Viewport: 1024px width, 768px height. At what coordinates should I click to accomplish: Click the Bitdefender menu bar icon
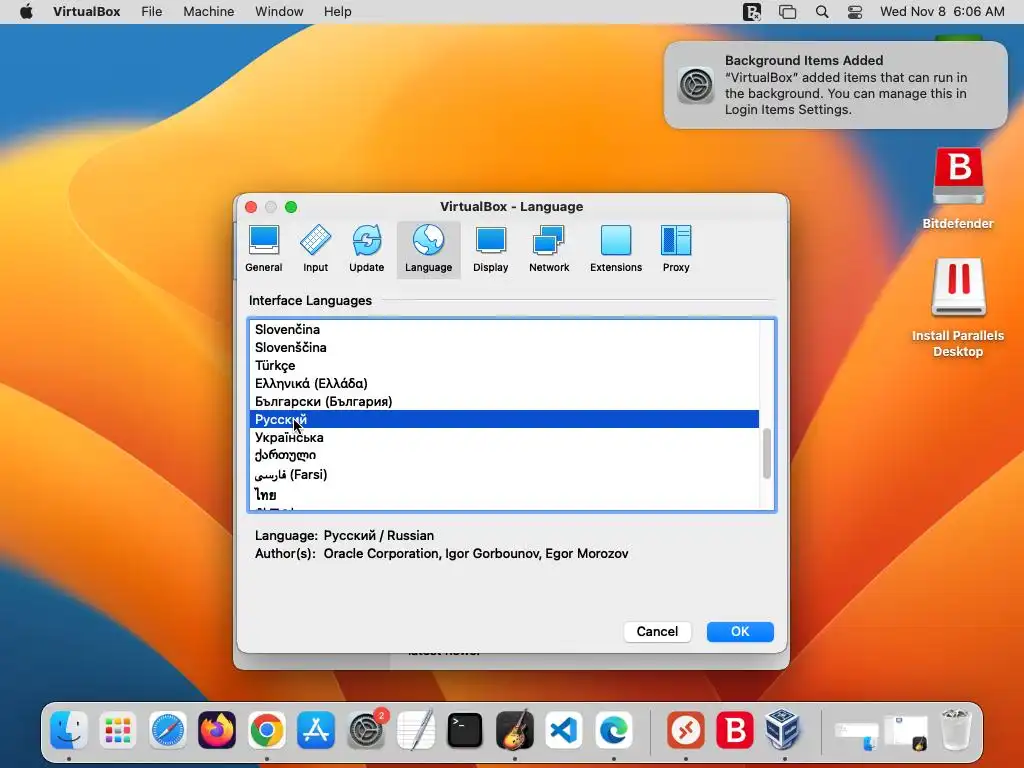point(752,12)
